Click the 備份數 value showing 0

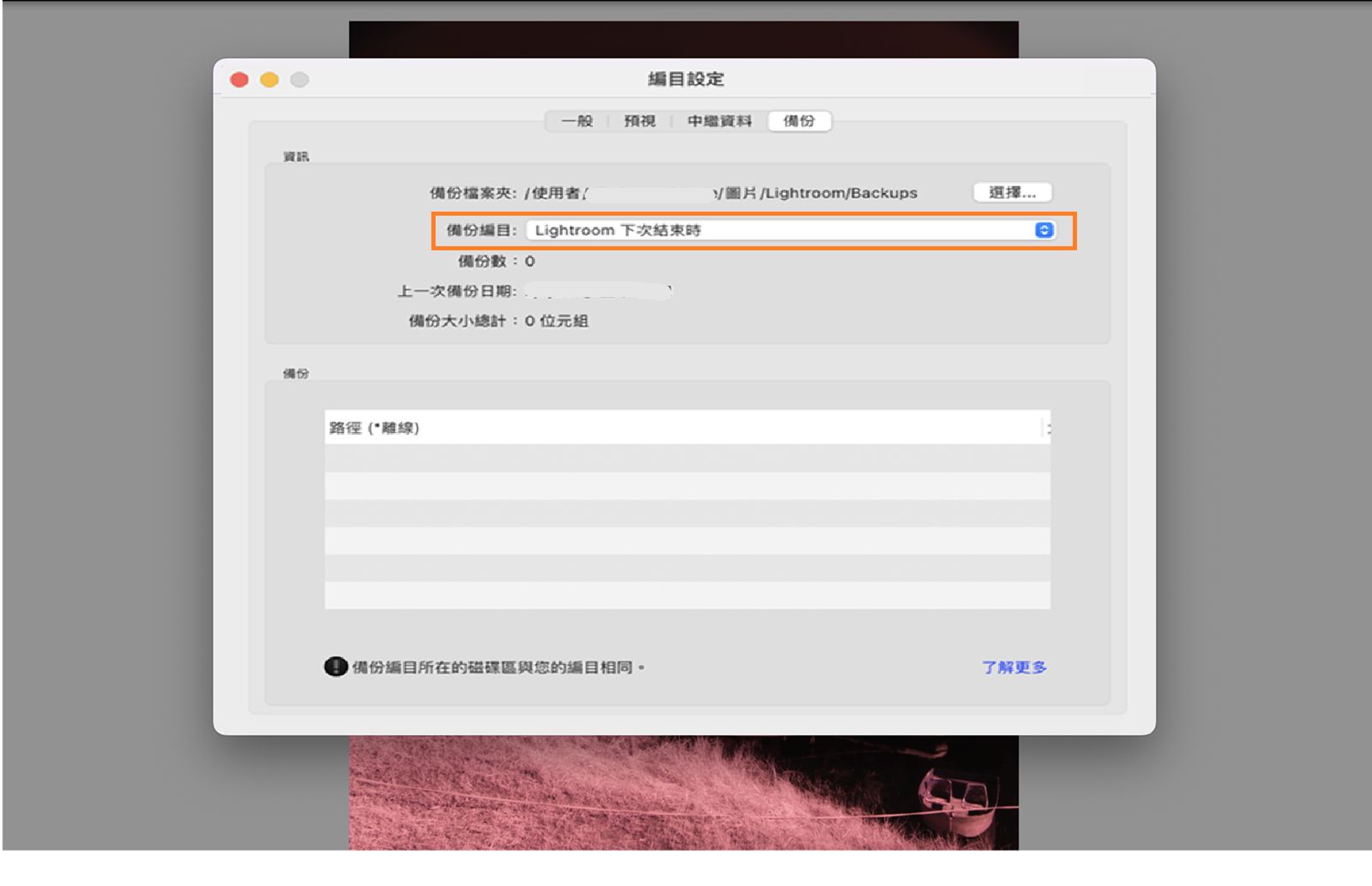click(530, 262)
